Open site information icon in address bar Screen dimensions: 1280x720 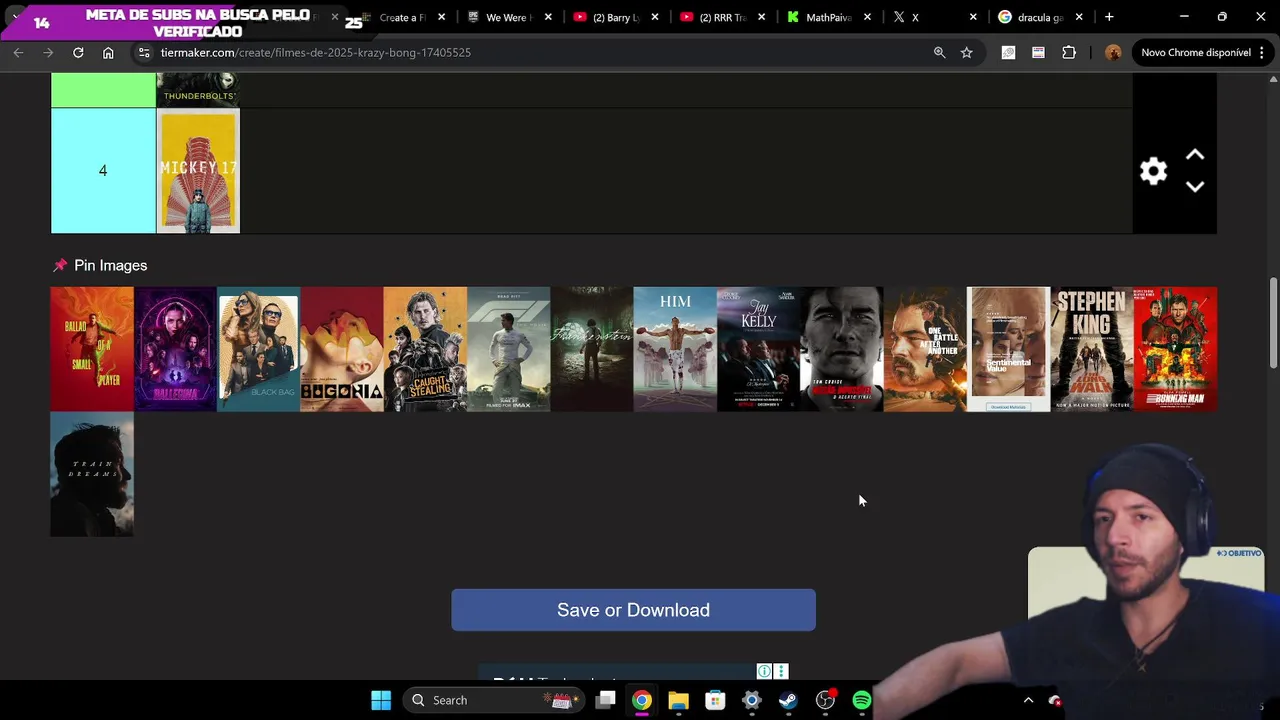pyautogui.click(x=143, y=52)
